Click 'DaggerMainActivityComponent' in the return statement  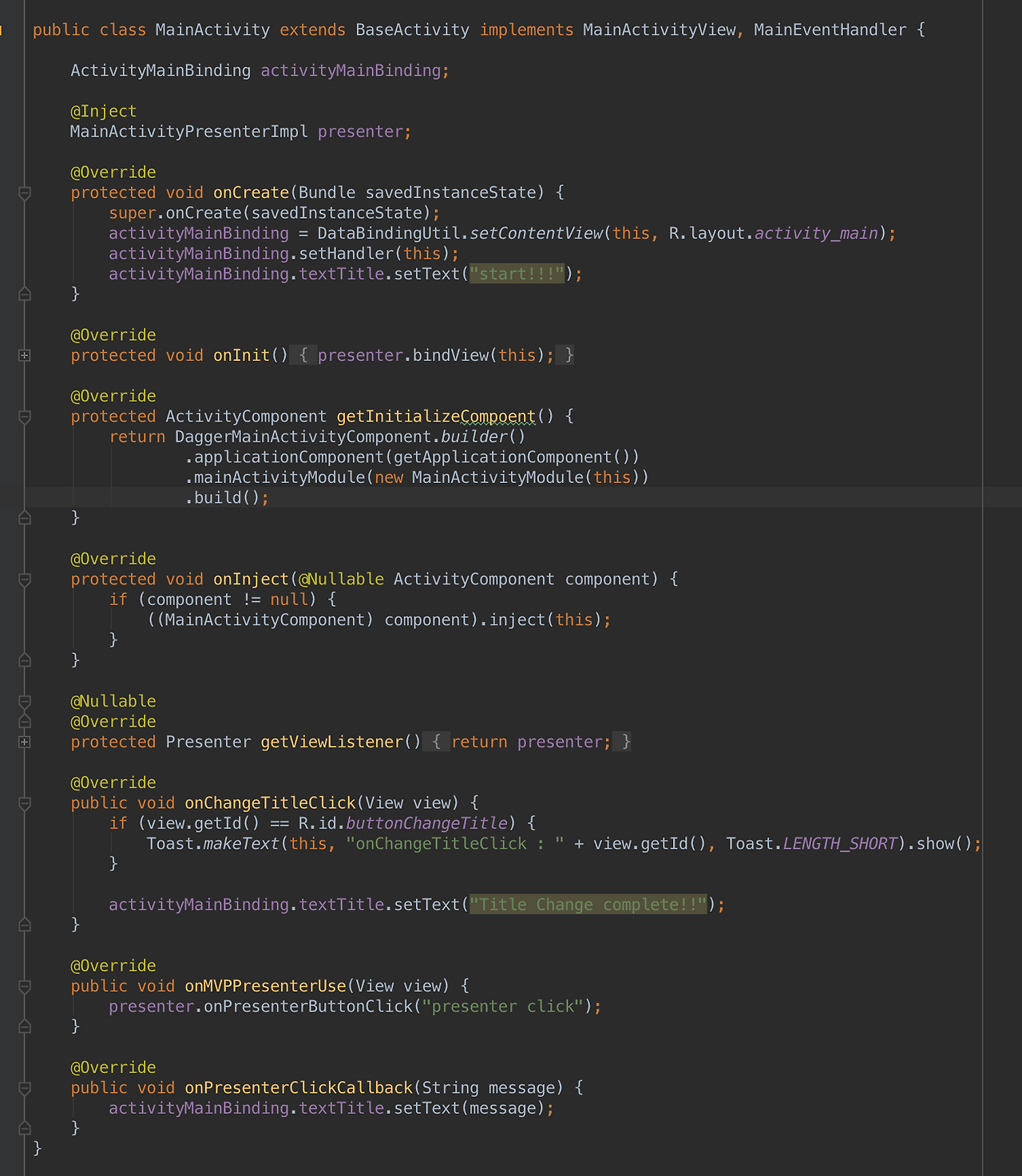[x=303, y=437]
